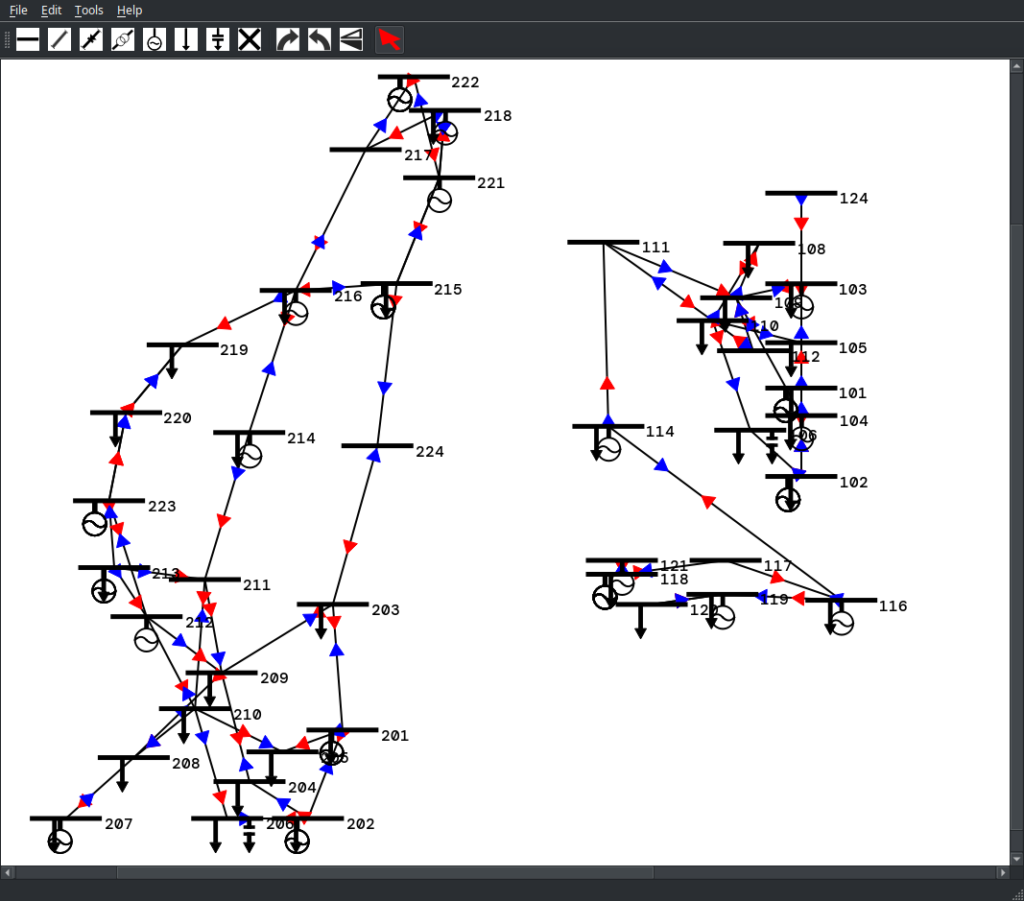Click the vertical scrollbar down arrow
The height and width of the screenshot is (901, 1024).
1017,859
